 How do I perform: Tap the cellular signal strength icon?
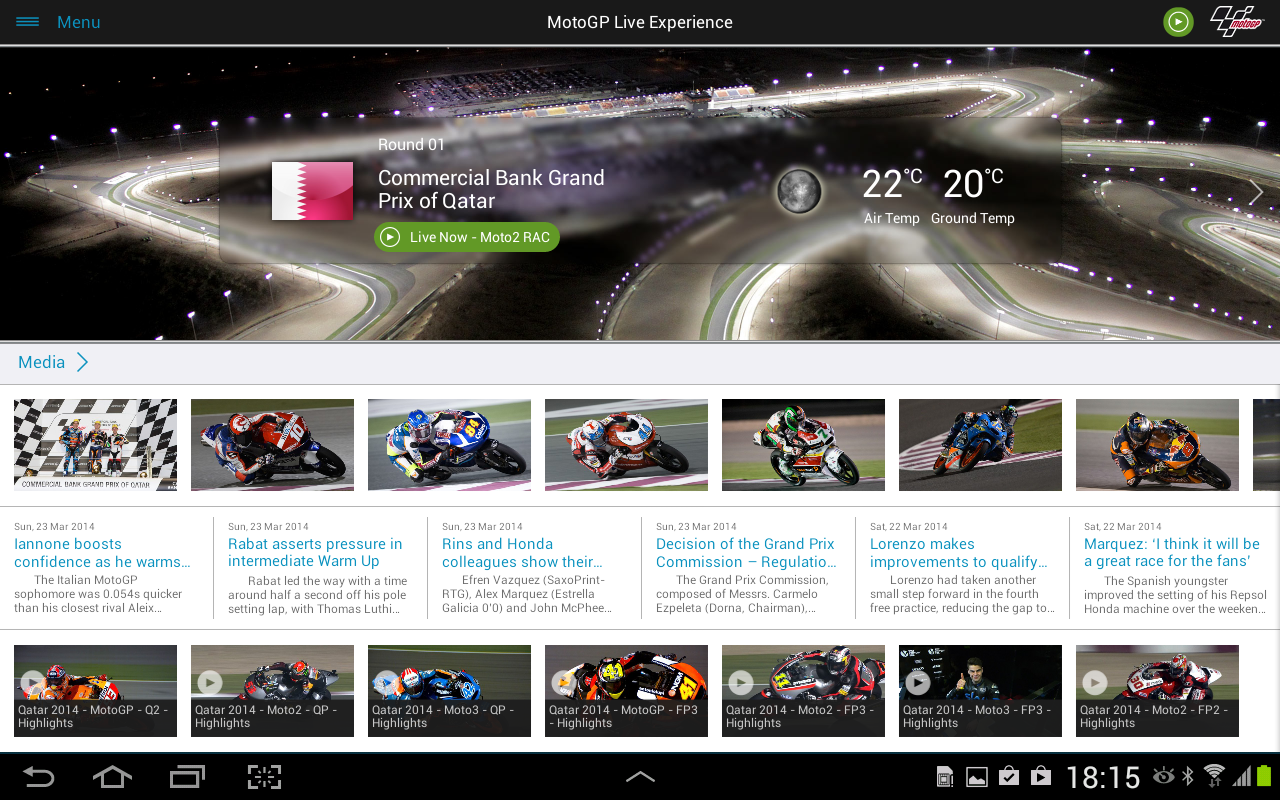[1242, 776]
